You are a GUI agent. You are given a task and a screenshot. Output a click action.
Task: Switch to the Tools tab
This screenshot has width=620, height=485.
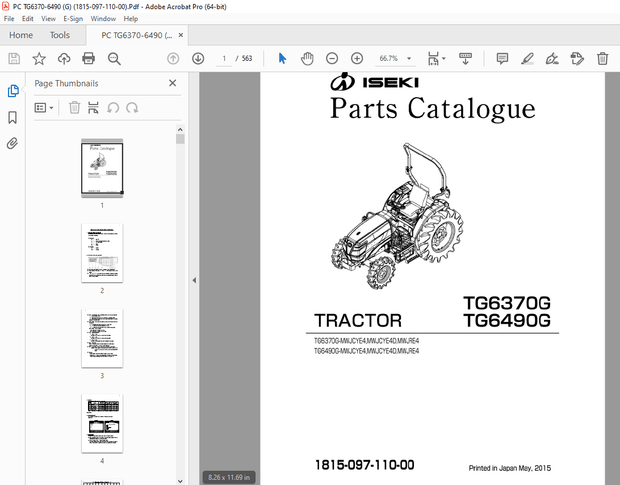click(60, 35)
